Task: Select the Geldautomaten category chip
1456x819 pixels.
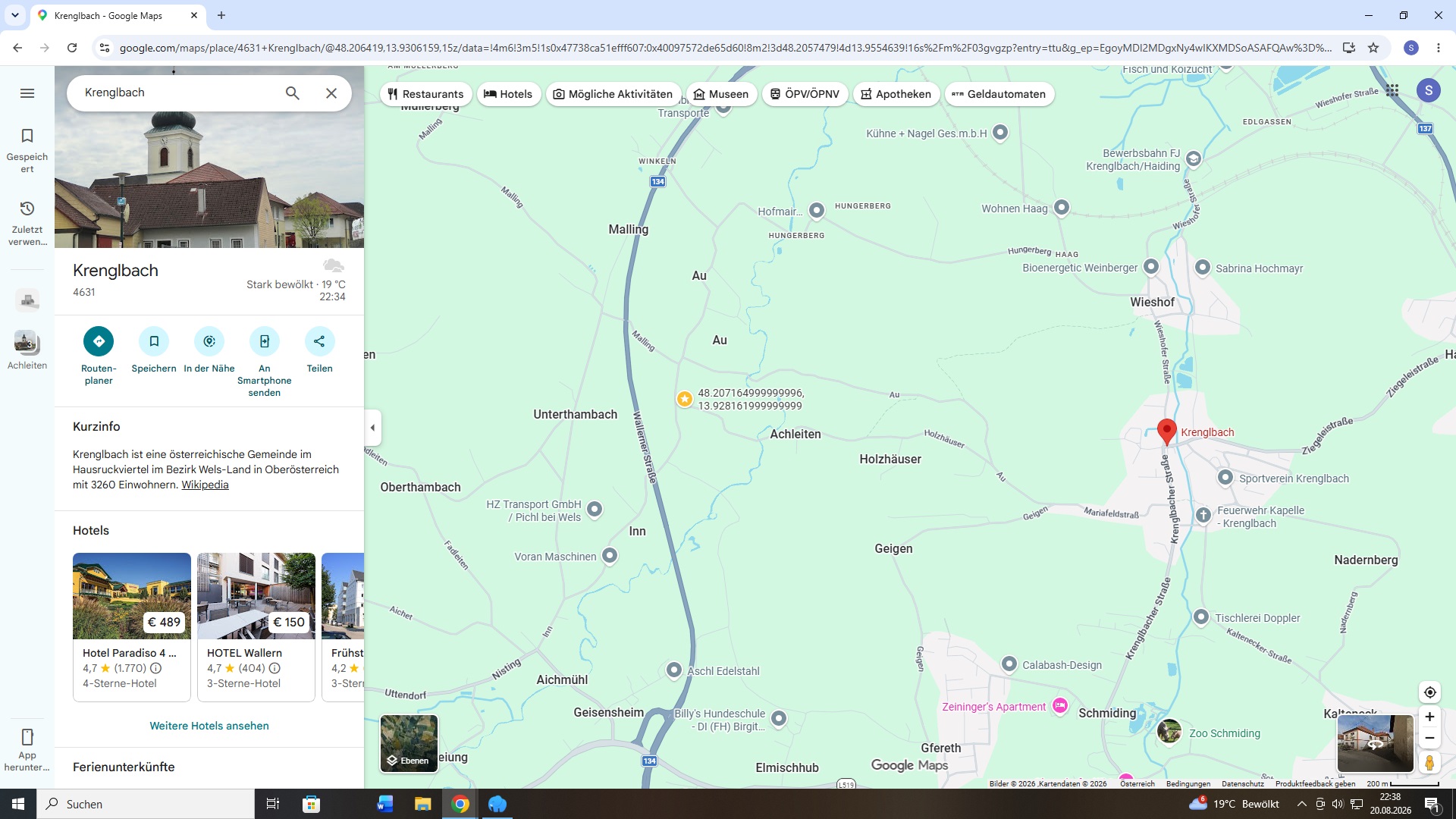Action: (x=999, y=94)
